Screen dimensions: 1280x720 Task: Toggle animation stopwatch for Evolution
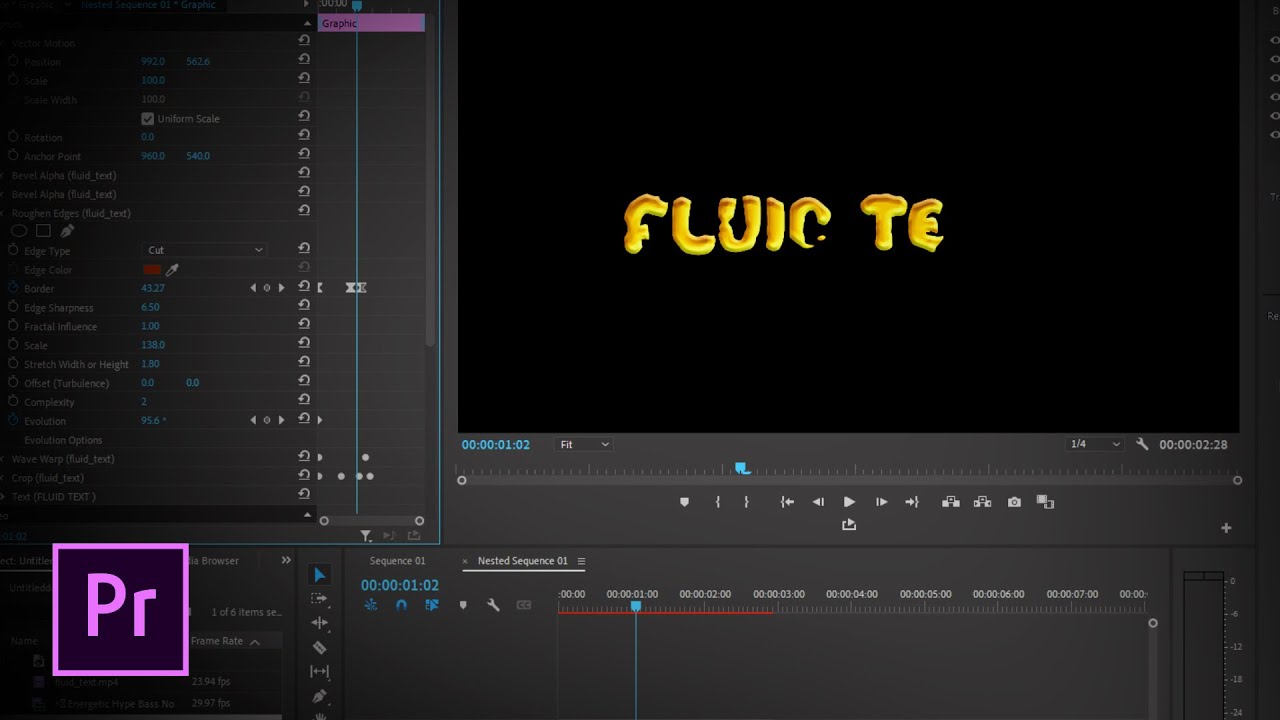pyautogui.click(x=14, y=421)
